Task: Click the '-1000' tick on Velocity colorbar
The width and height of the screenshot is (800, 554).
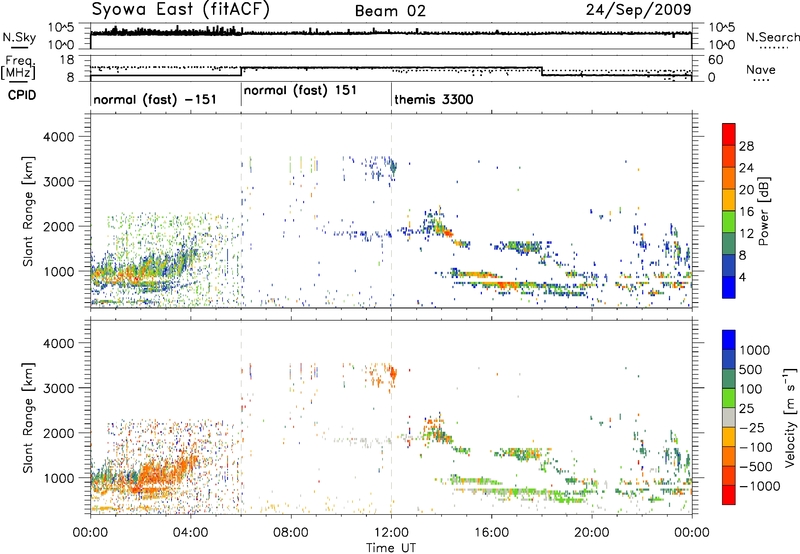Action: [760, 486]
